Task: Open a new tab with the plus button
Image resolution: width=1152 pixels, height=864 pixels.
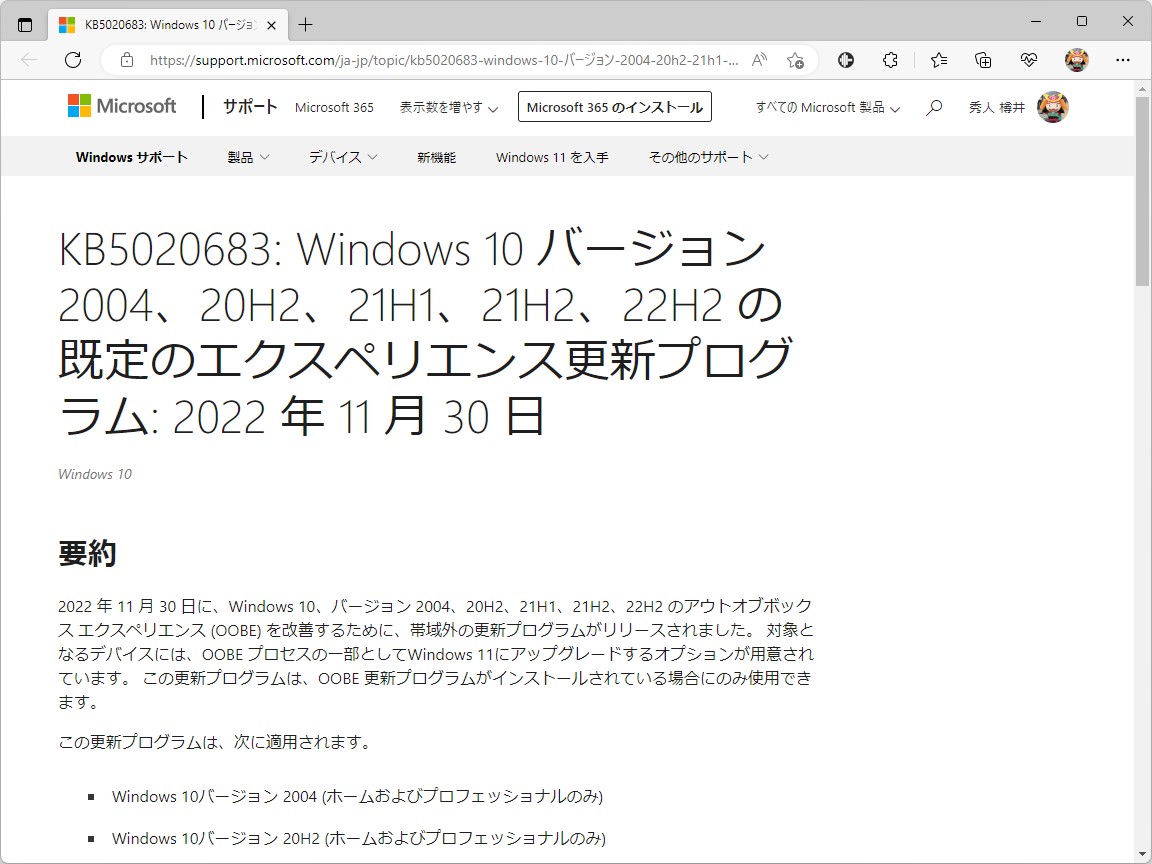Action: [305, 23]
